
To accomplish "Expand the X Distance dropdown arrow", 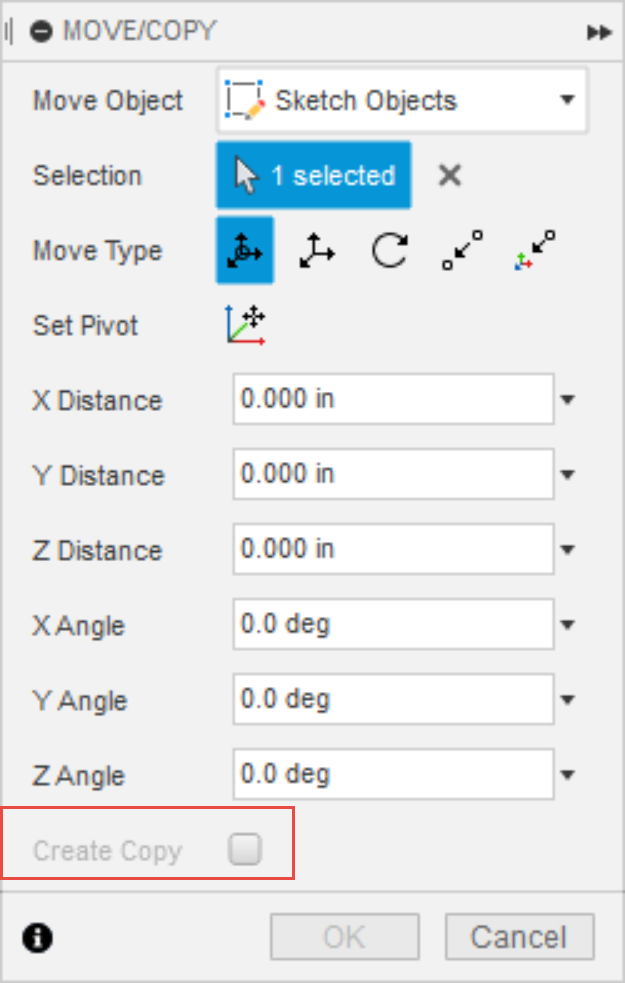I will (x=568, y=400).
